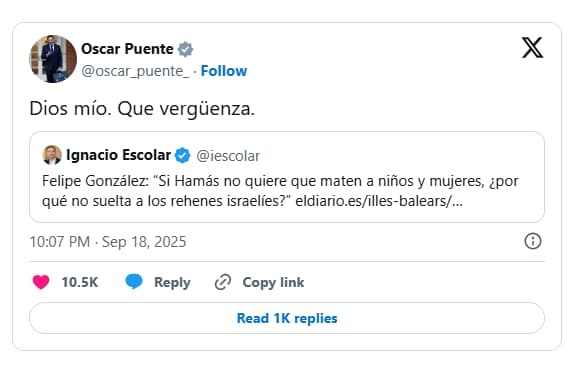Click the copy link chain icon

pyautogui.click(x=223, y=282)
